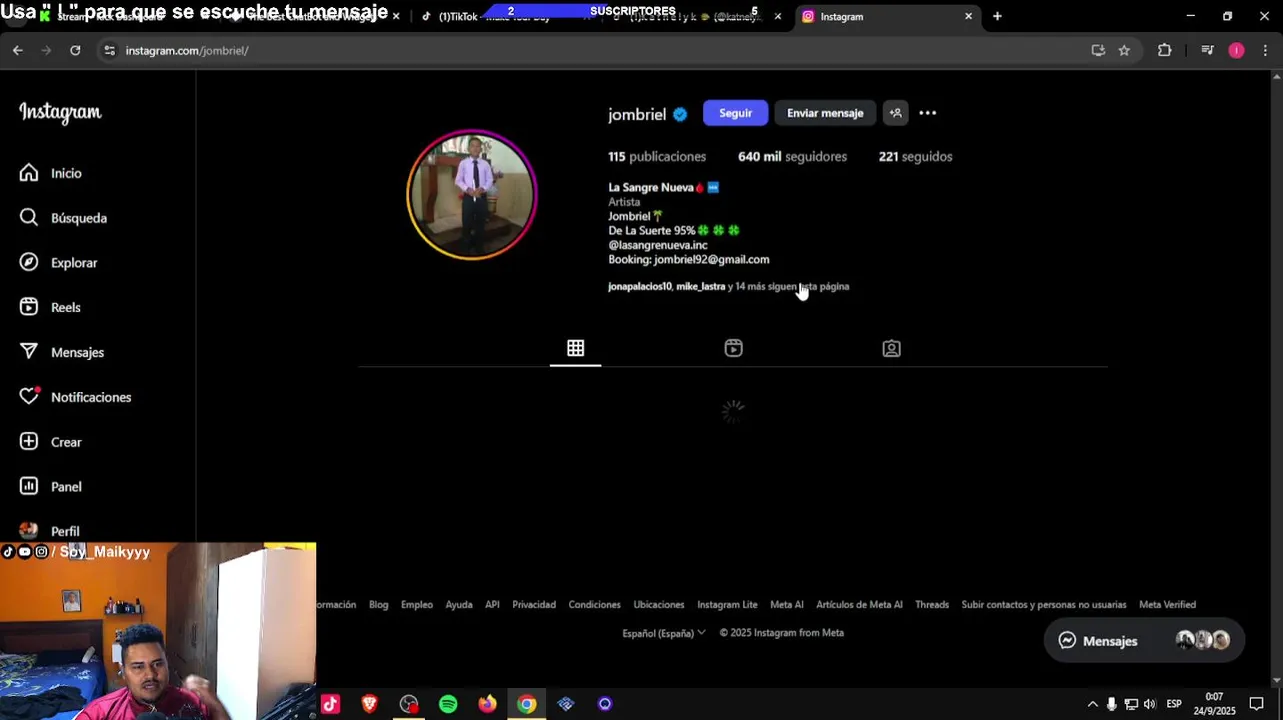Click the verified badge next to jombriel
Screen dimensions: 1283x720
point(680,114)
